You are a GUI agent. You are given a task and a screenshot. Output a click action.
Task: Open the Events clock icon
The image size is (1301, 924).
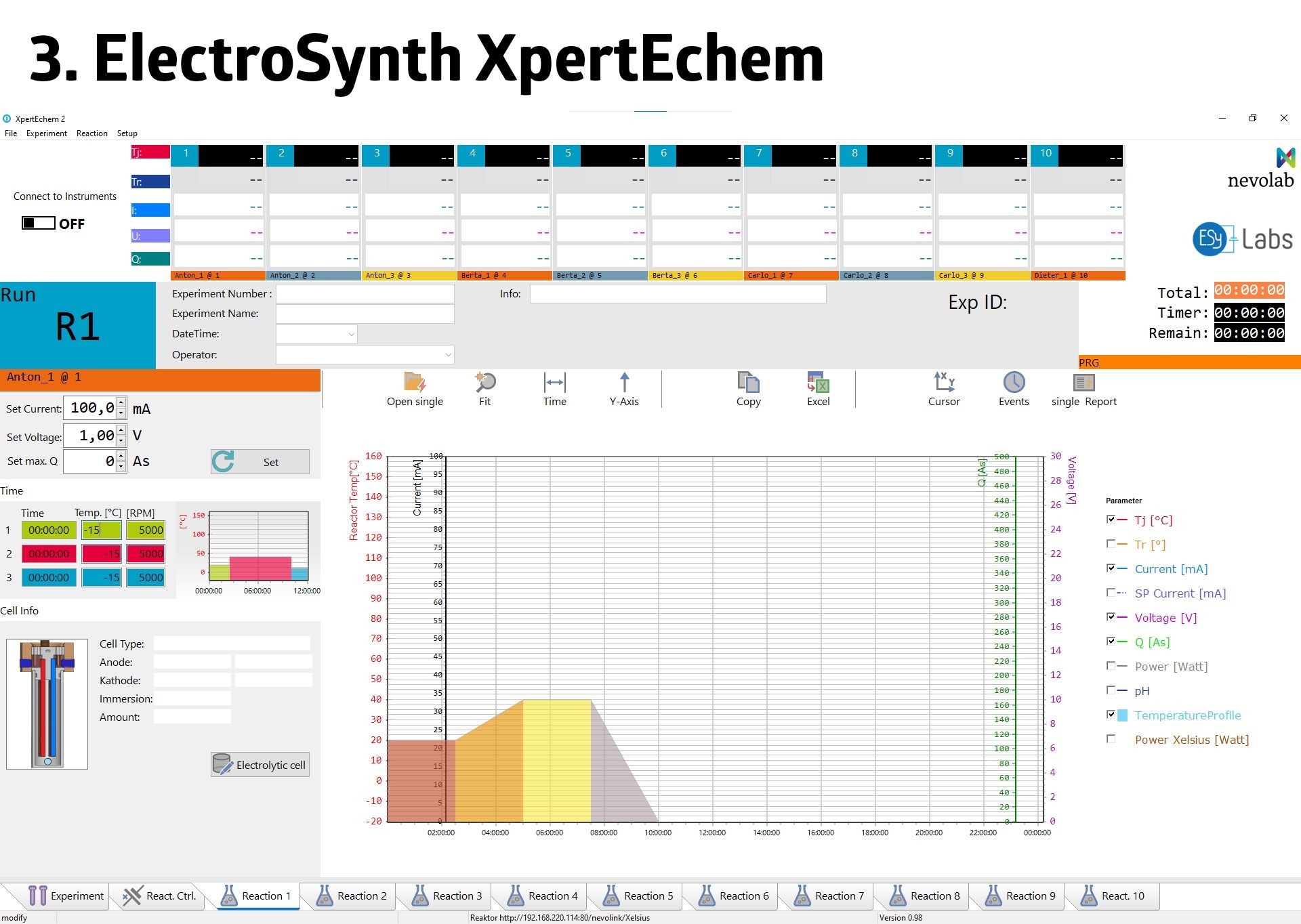1014,382
